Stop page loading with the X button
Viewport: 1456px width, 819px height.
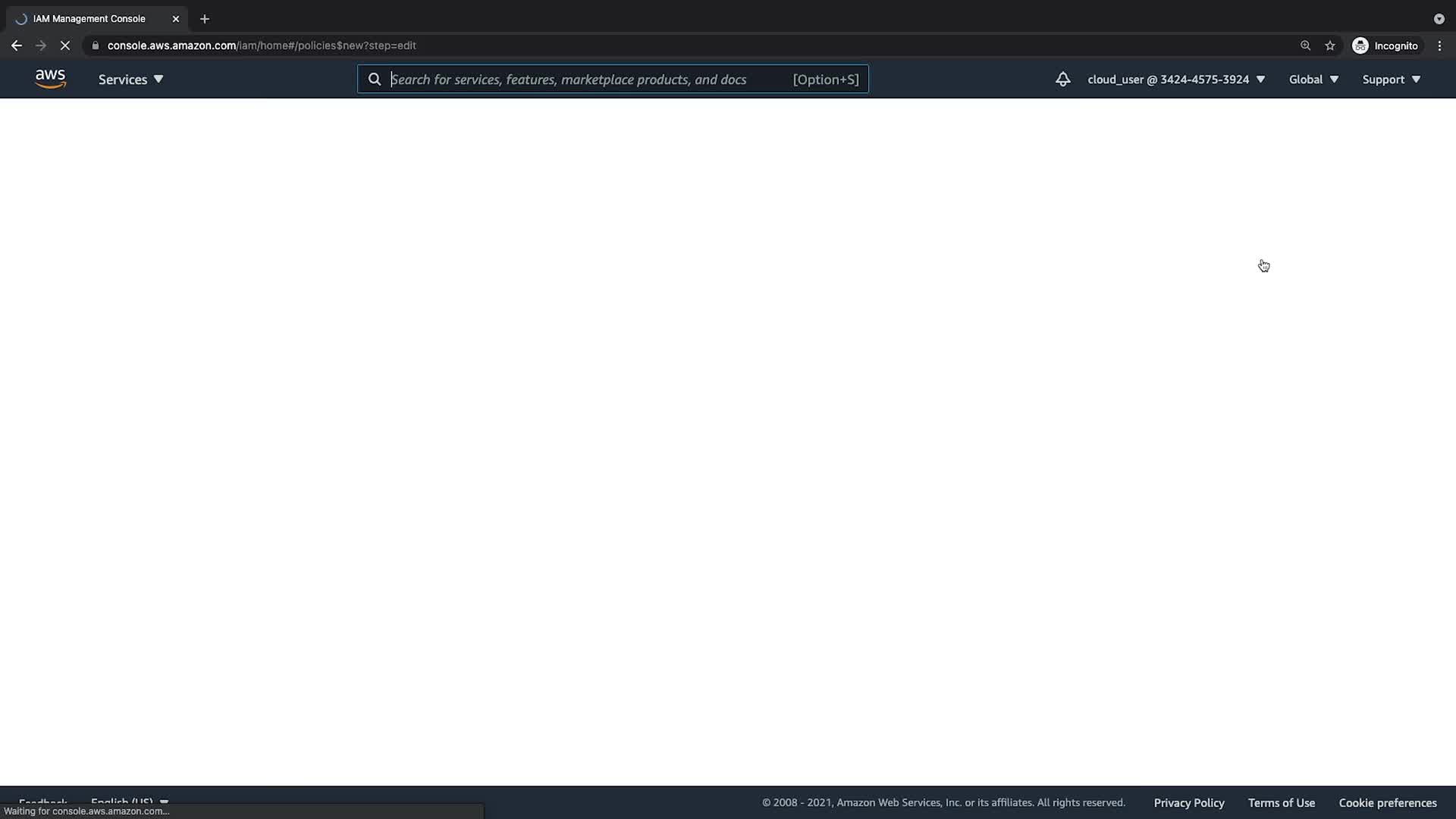[x=65, y=45]
